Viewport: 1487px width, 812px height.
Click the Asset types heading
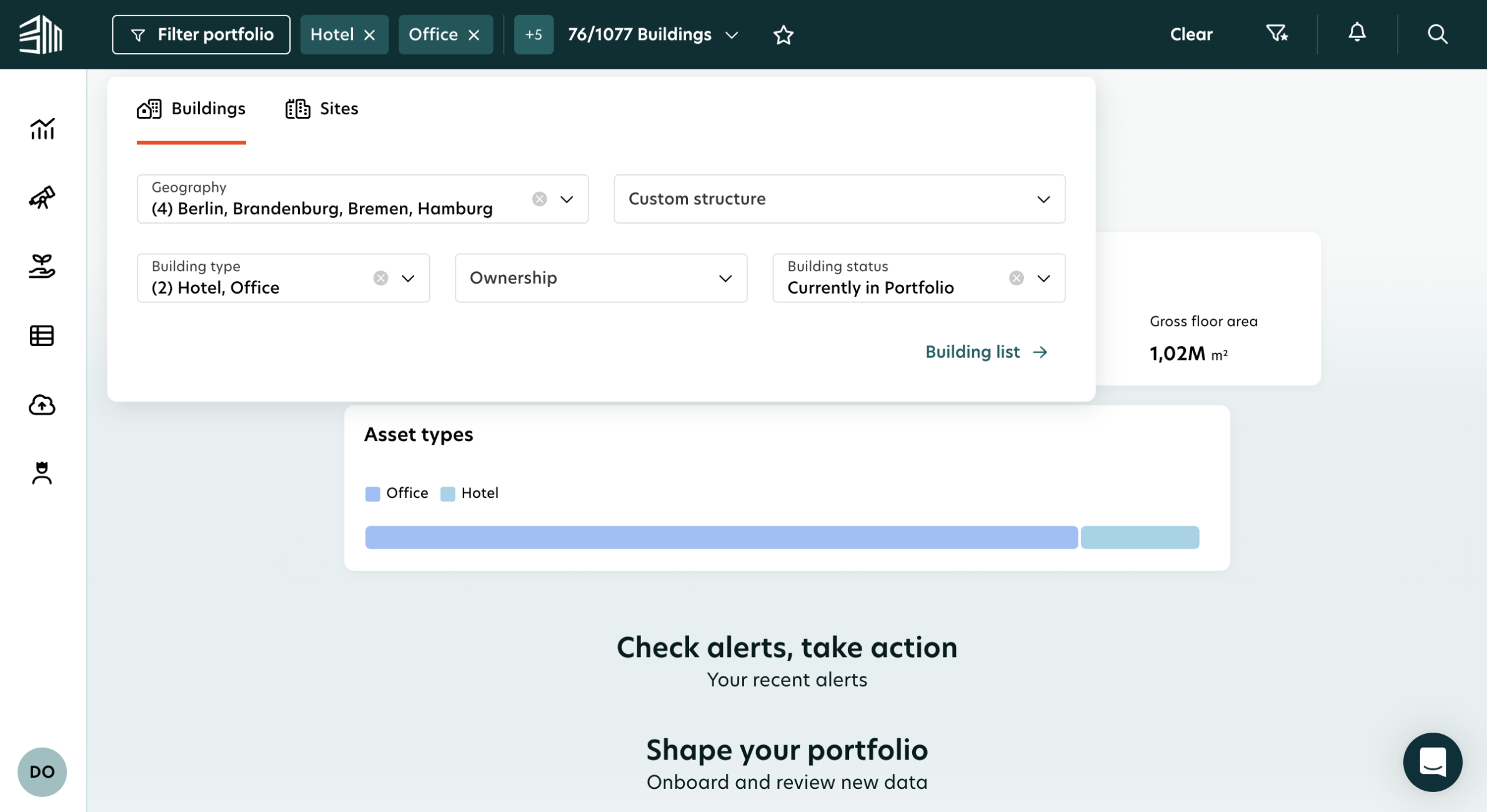point(419,434)
